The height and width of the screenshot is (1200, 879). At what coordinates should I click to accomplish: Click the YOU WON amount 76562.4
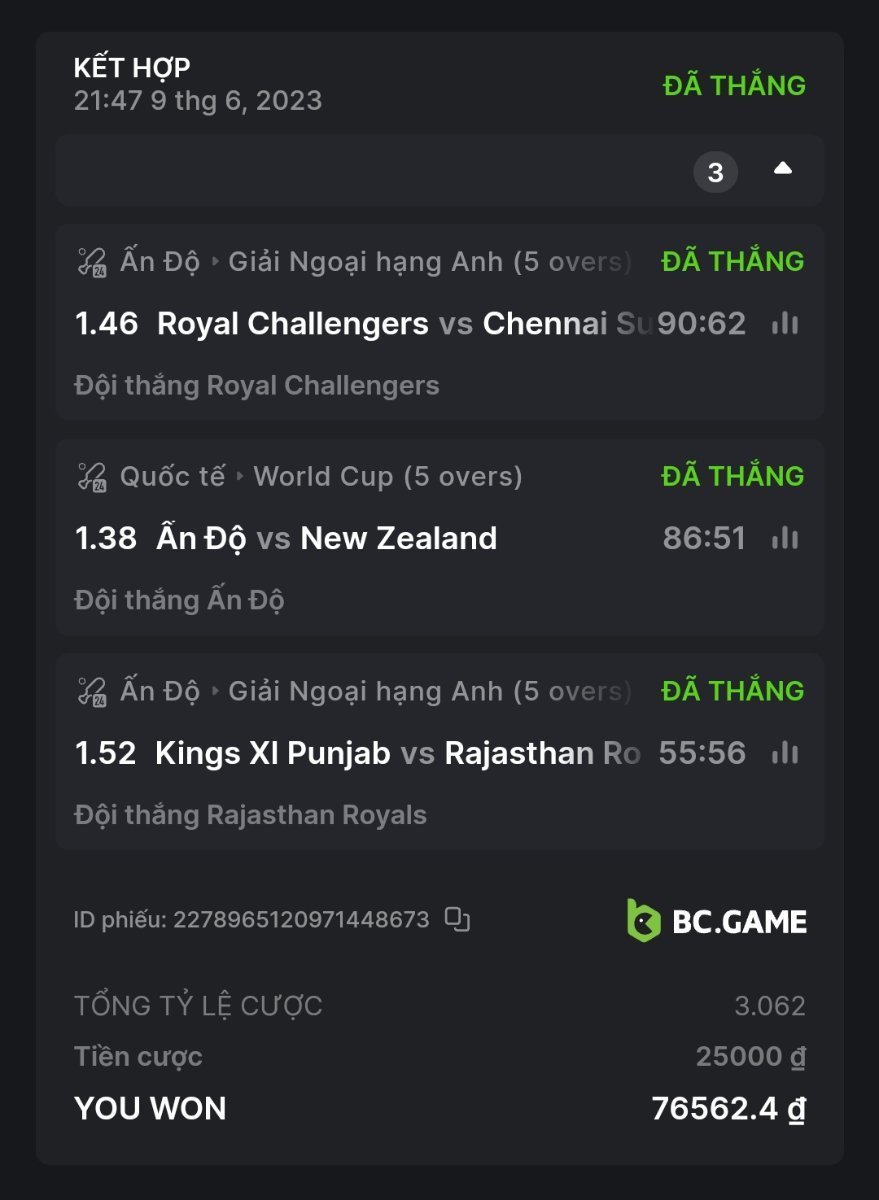728,1108
